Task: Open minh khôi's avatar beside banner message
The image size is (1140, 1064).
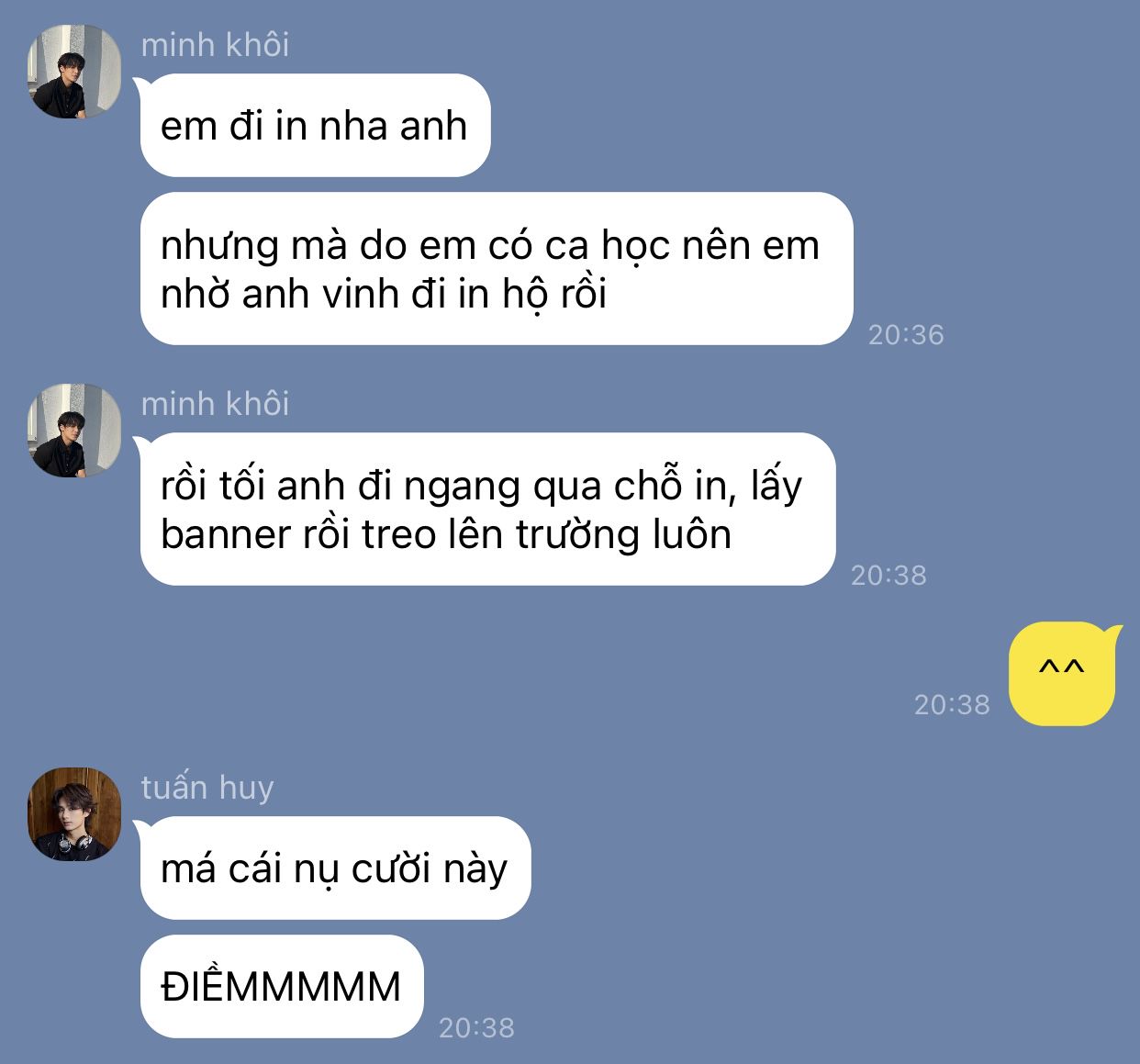Action: coord(74,431)
